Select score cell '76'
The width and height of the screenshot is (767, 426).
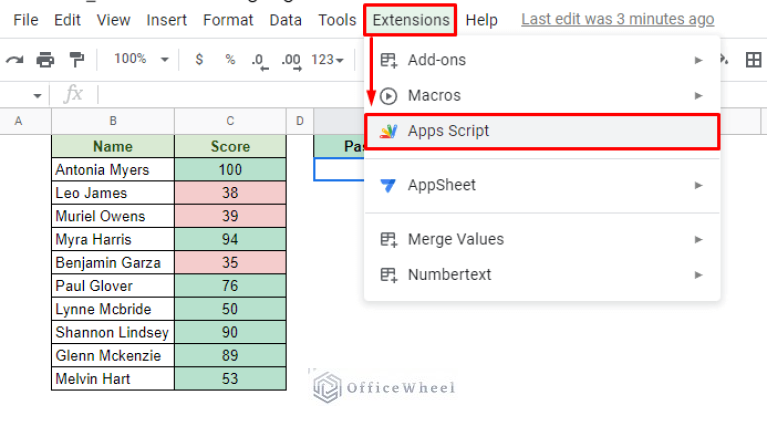[230, 286]
